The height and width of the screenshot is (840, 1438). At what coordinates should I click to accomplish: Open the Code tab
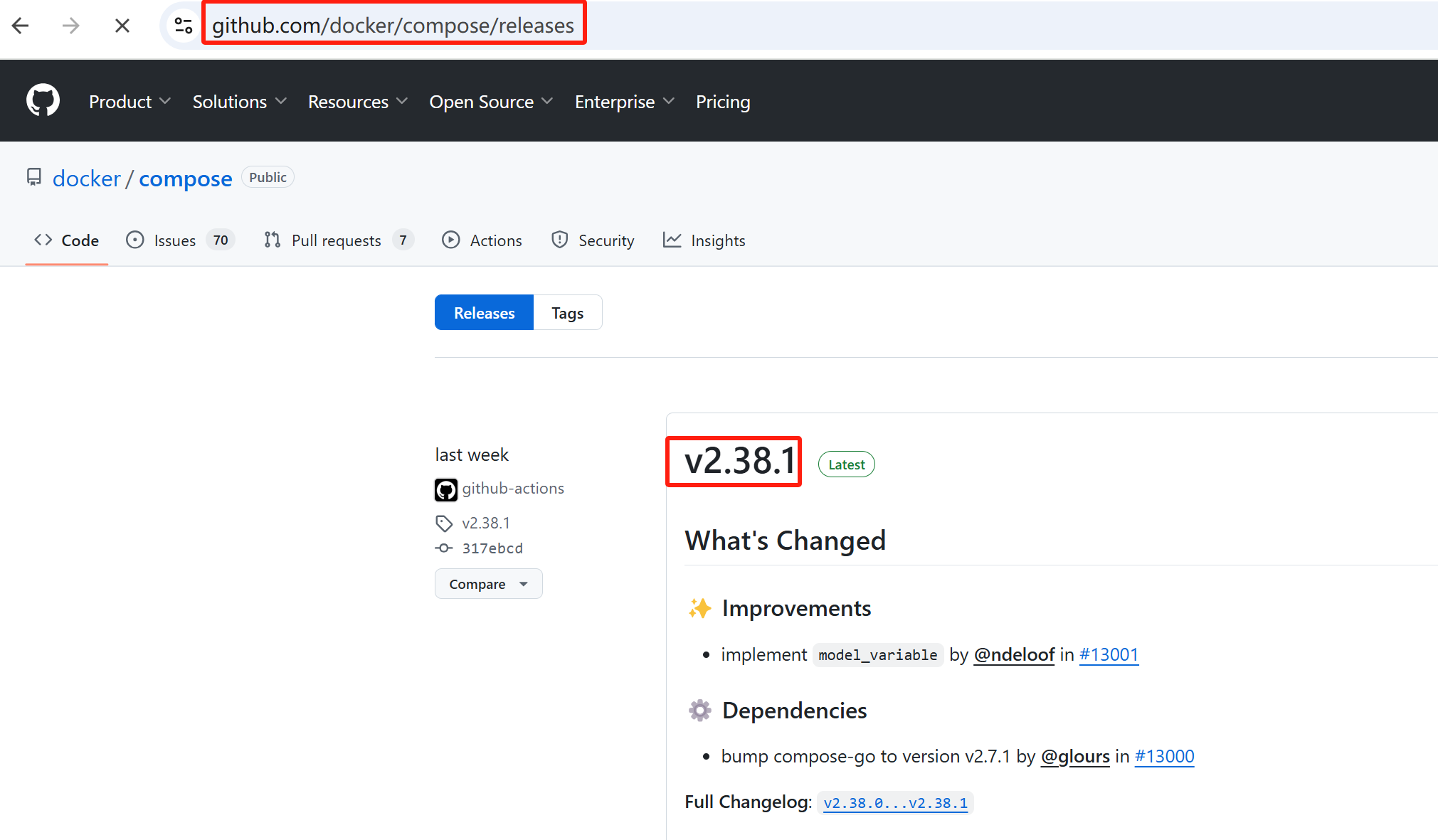[66, 240]
